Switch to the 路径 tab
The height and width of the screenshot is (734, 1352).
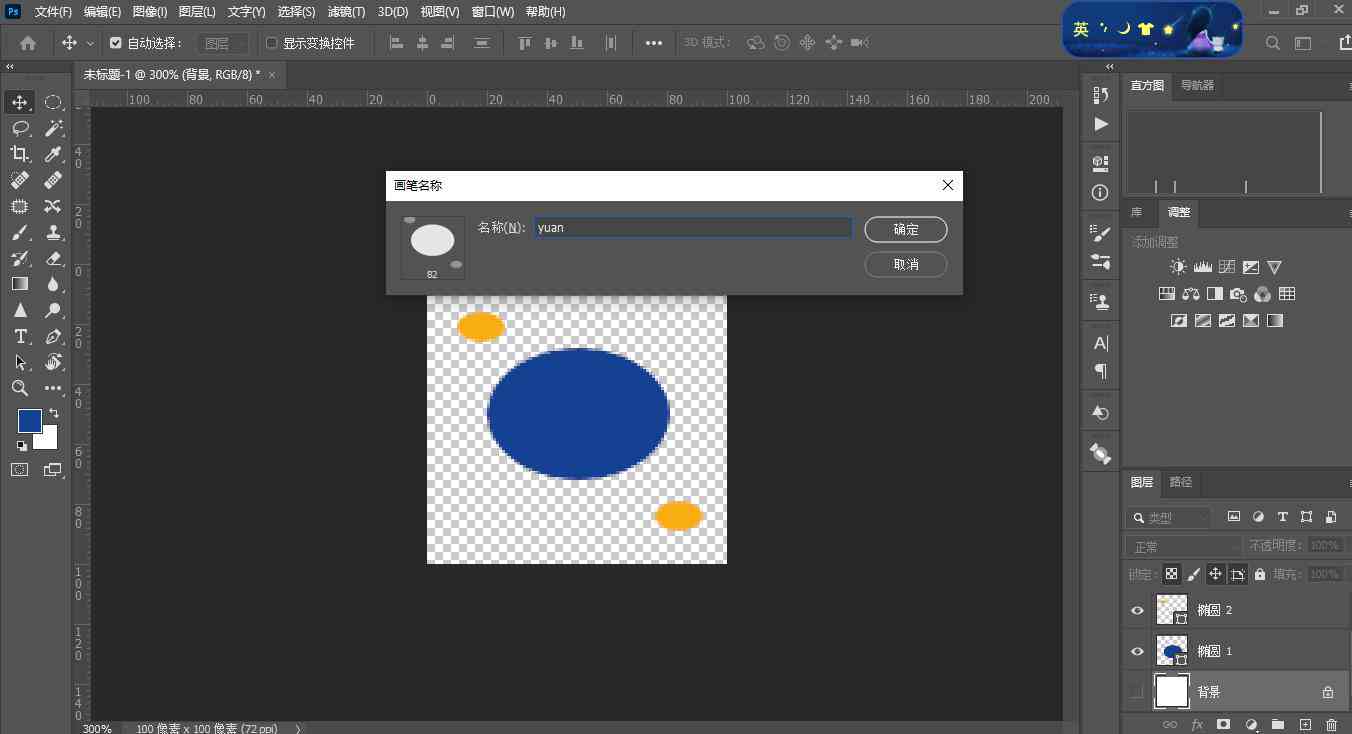1181,482
